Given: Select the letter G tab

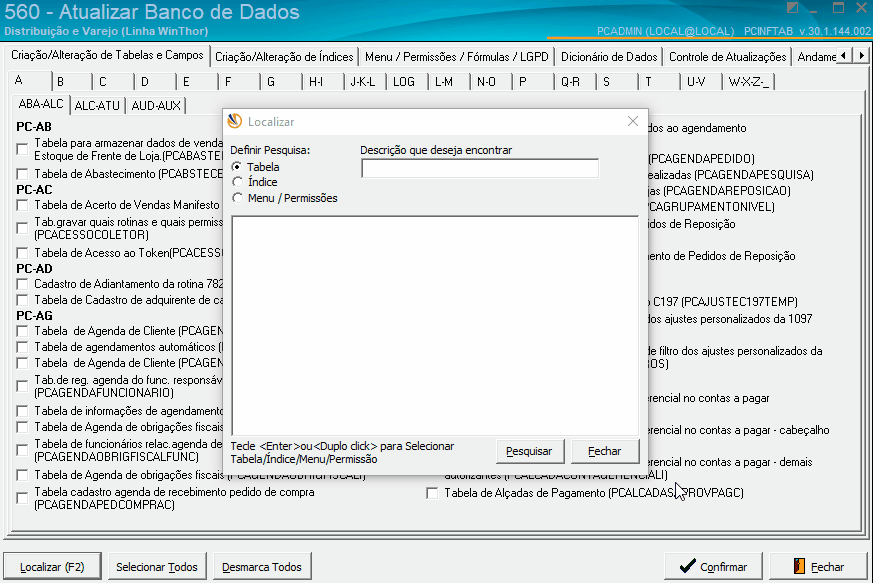Looking at the screenshot, I should pos(281,82).
